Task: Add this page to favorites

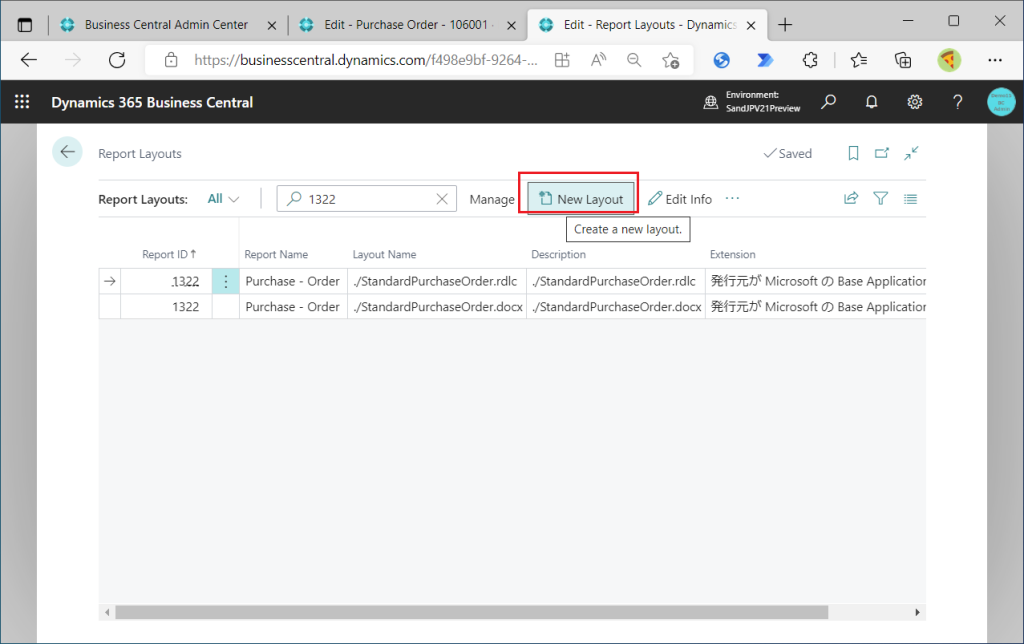Action: 670,60
